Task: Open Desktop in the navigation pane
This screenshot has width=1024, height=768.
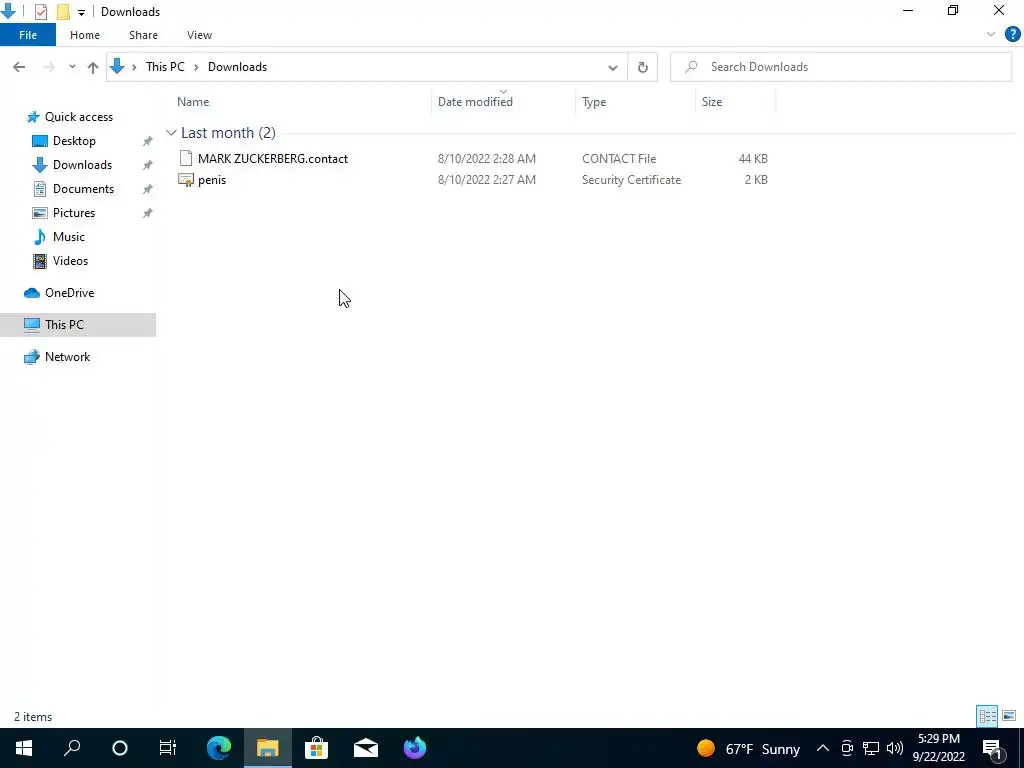Action: tap(74, 141)
